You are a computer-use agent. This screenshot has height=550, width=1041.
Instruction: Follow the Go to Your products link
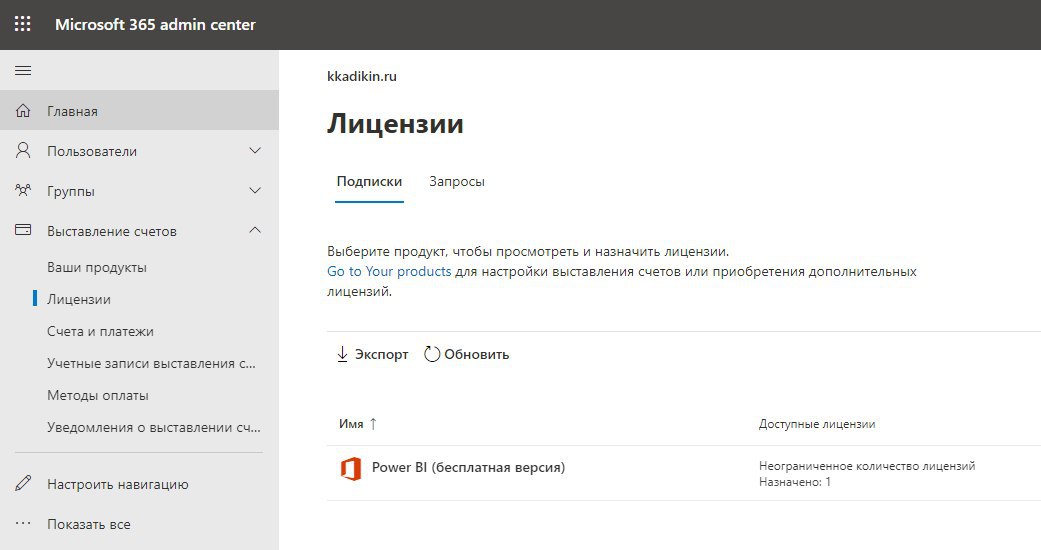click(x=389, y=271)
